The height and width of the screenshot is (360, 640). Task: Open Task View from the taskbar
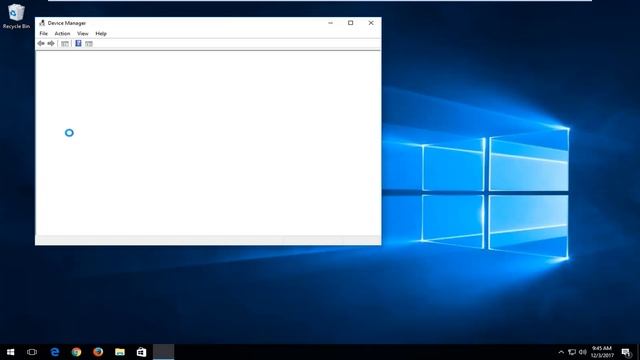32,352
